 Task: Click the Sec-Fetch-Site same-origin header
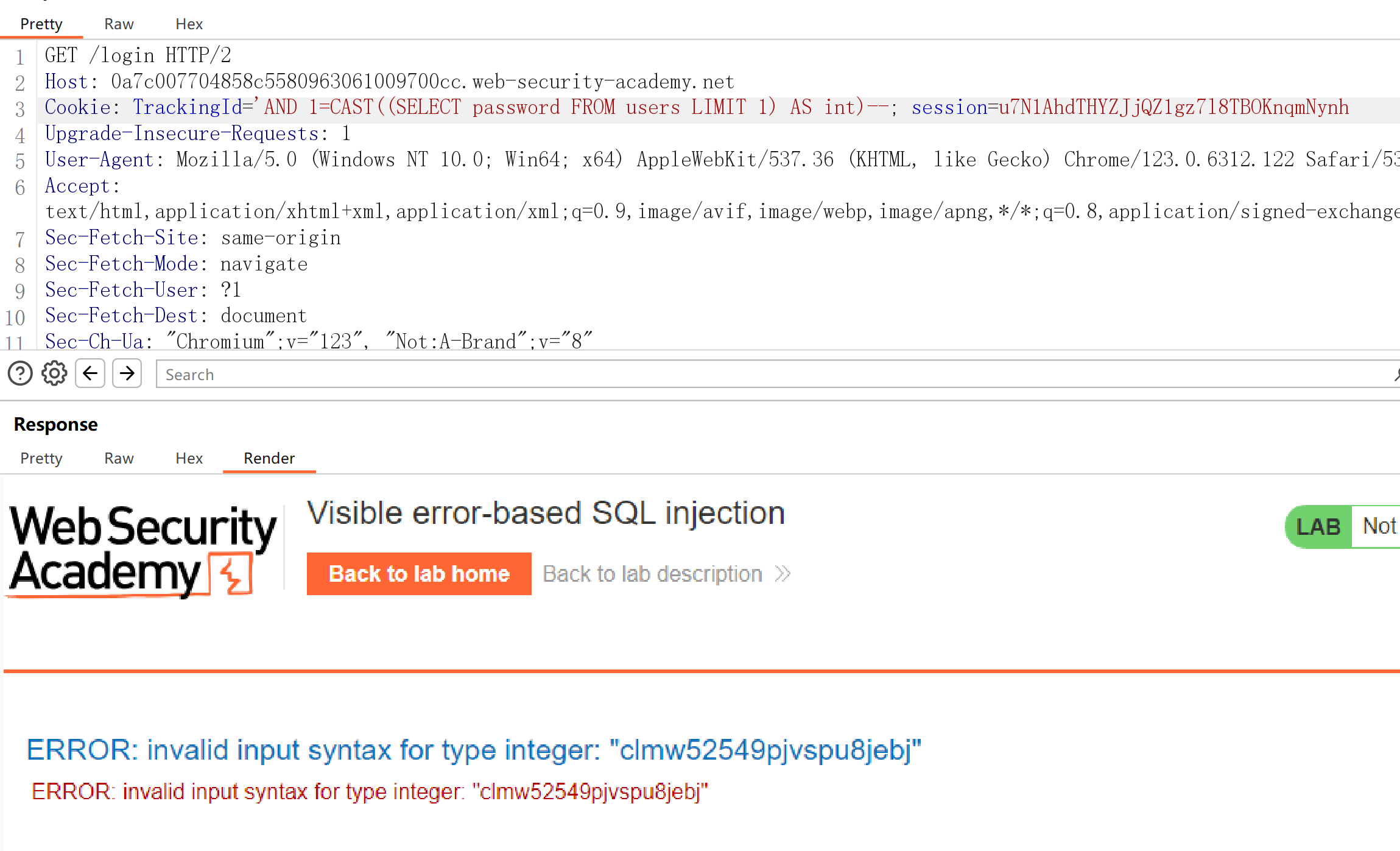(193, 238)
